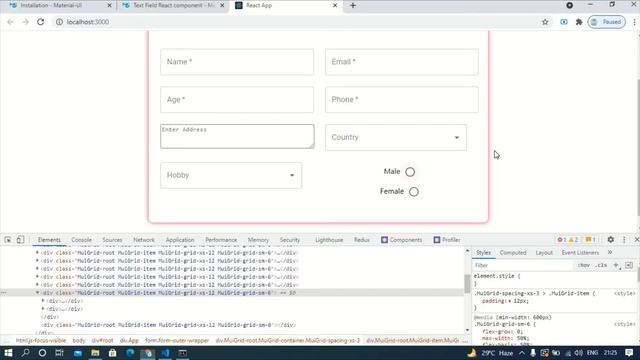The width and height of the screenshot is (640, 360).
Task: Click the Enter Address textarea
Action: click(237, 136)
